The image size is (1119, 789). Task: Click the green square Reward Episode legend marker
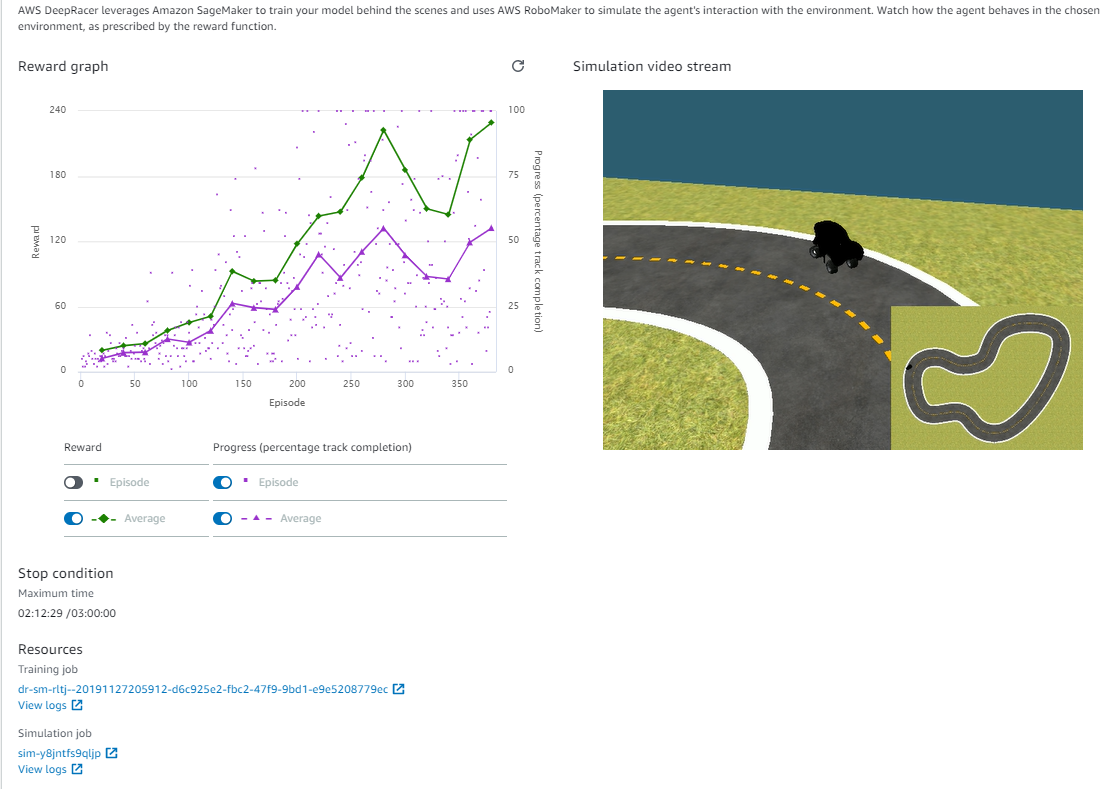[95, 482]
